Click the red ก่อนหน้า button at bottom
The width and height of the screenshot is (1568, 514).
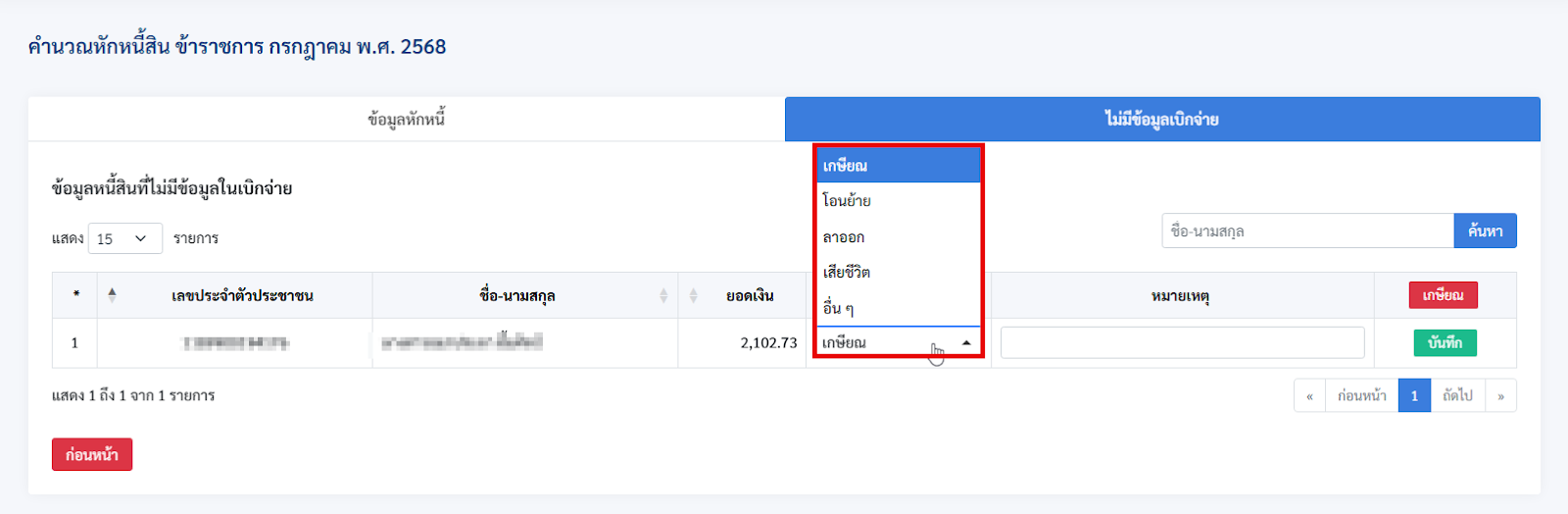coord(92,455)
